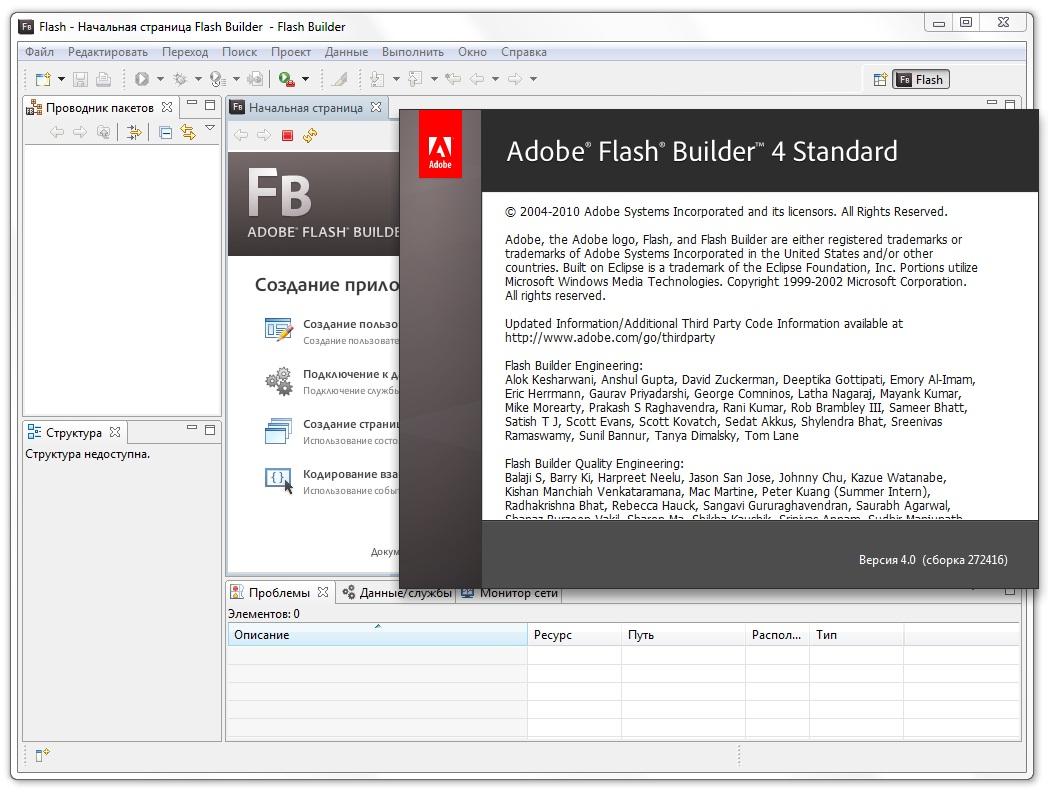Maximize the Структура panel
The image size is (1053, 794).
[x=210, y=430]
